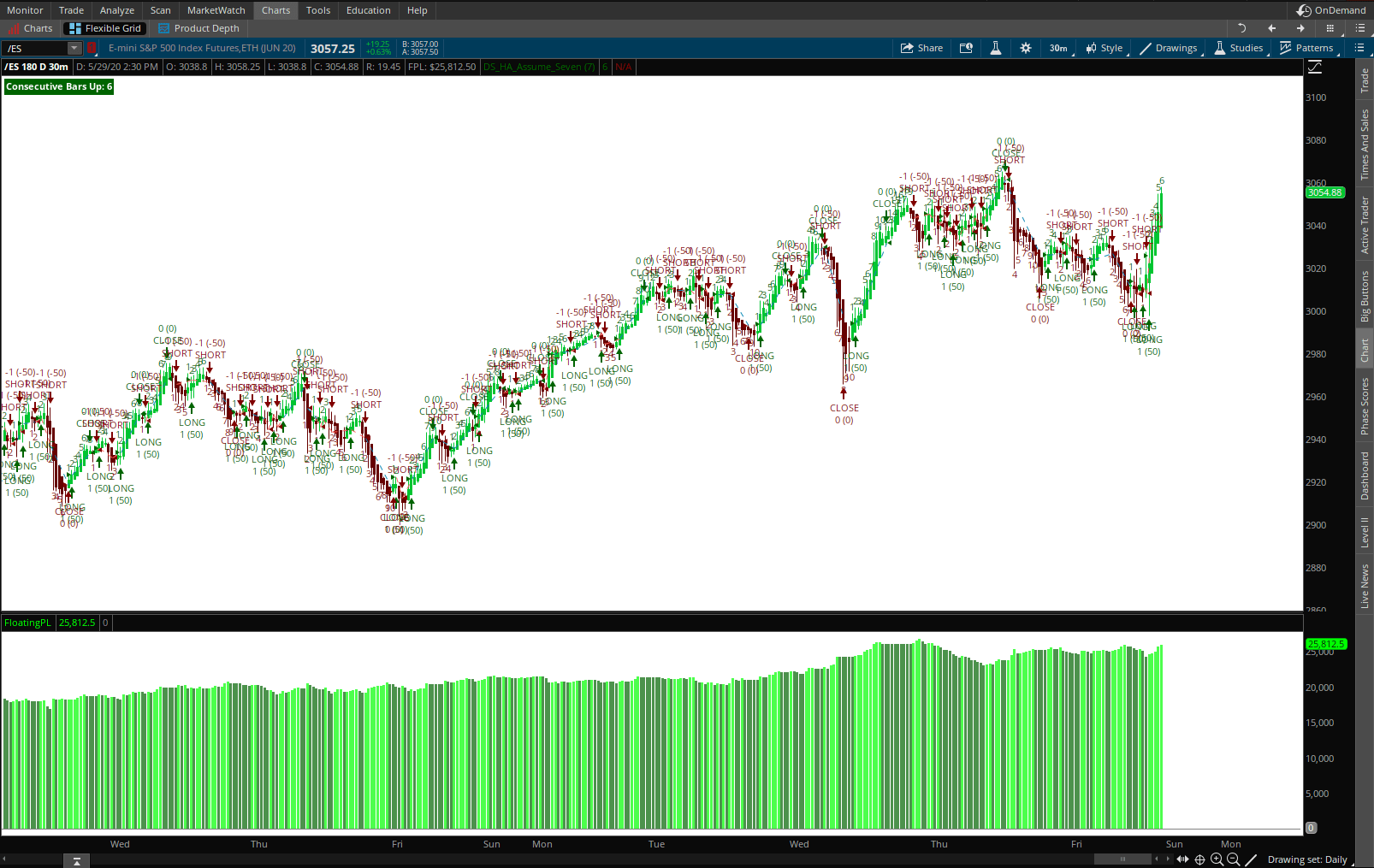The image size is (1374, 868).
Task: Click the Share chart icon
Action: coord(921,48)
